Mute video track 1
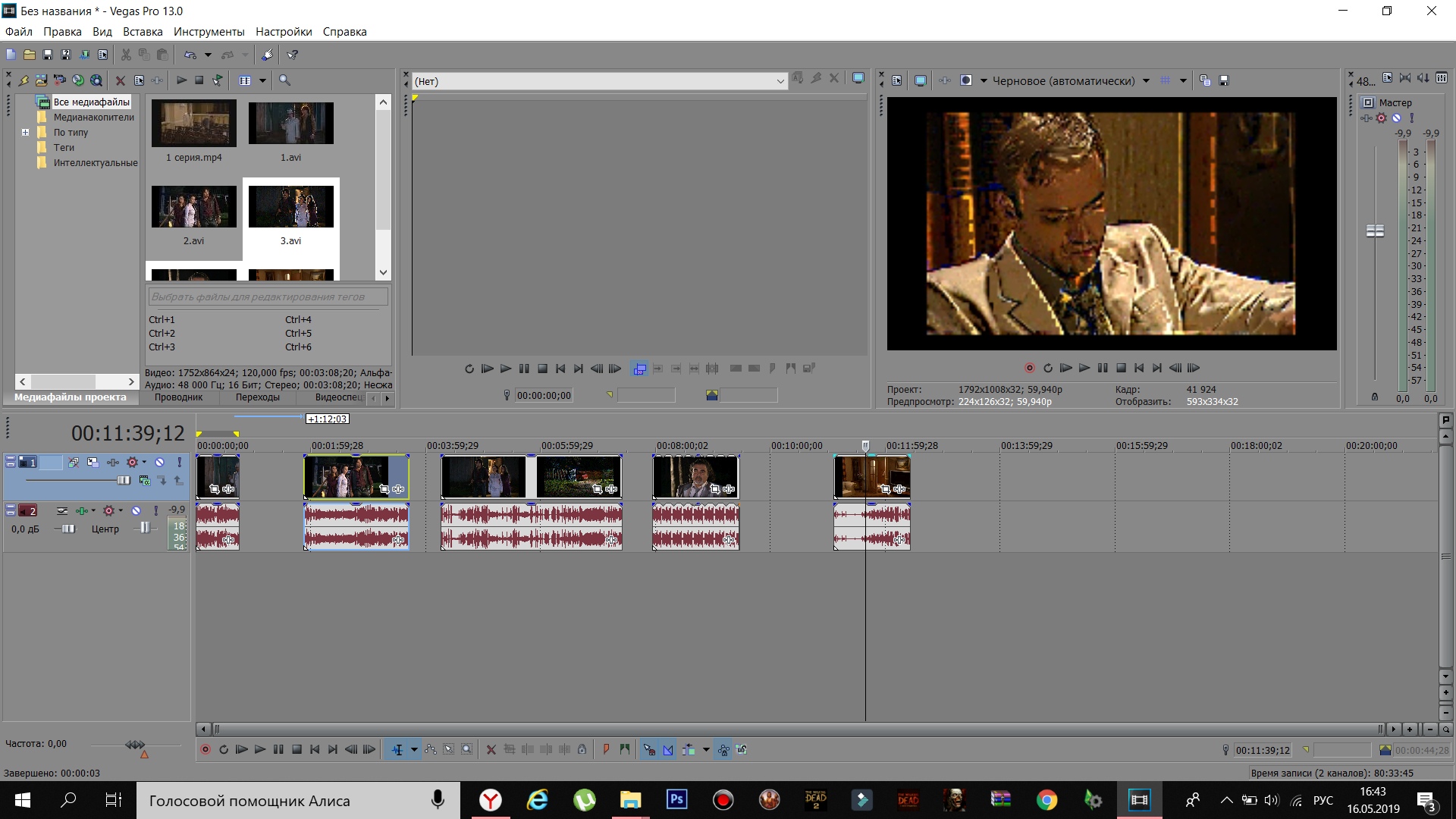Screen dimensions: 1456x819 point(159,463)
